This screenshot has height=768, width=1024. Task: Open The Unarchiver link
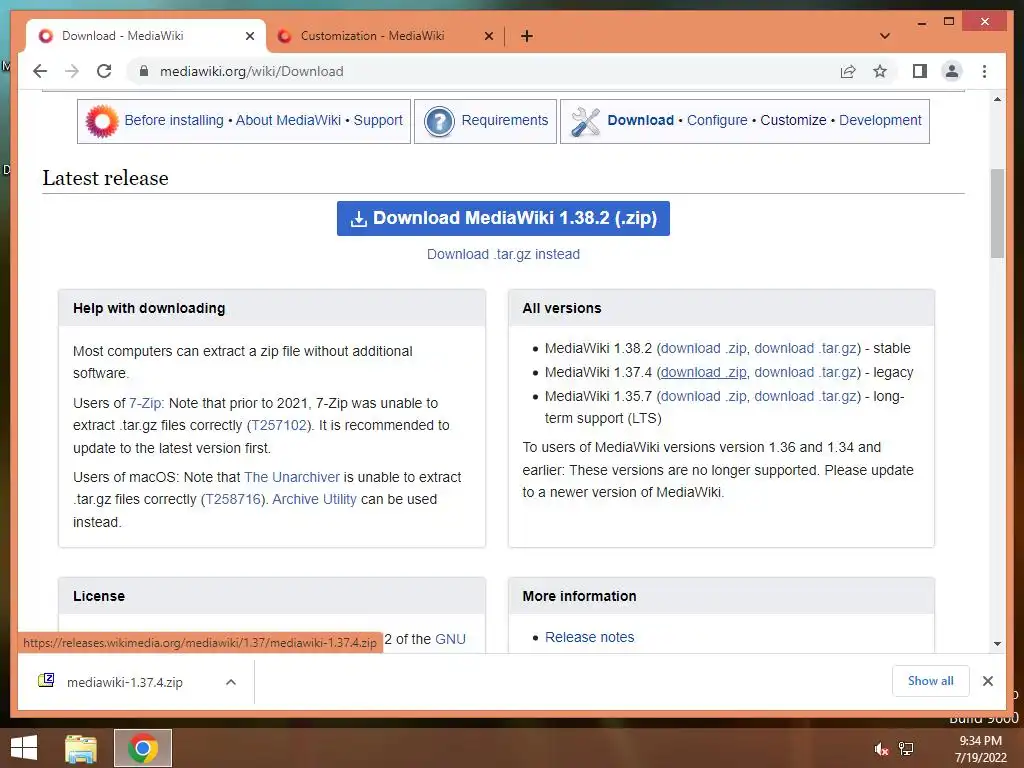pyautogui.click(x=292, y=477)
